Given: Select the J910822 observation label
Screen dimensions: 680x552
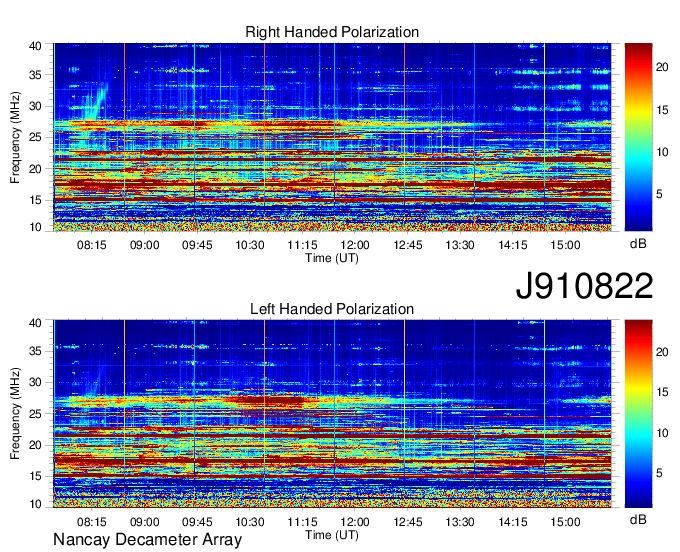Looking at the screenshot, I should click(x=584, y=286).
